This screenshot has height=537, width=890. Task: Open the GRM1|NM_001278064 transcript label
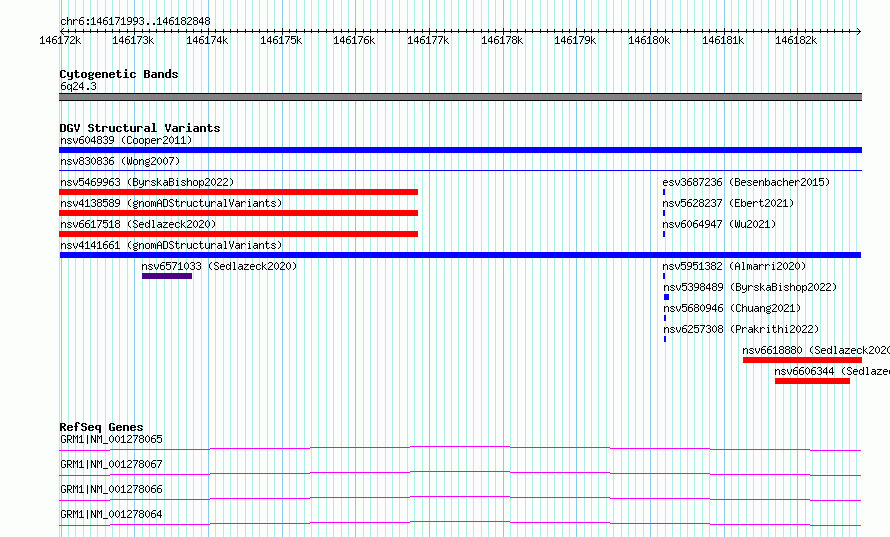(111, 514)
